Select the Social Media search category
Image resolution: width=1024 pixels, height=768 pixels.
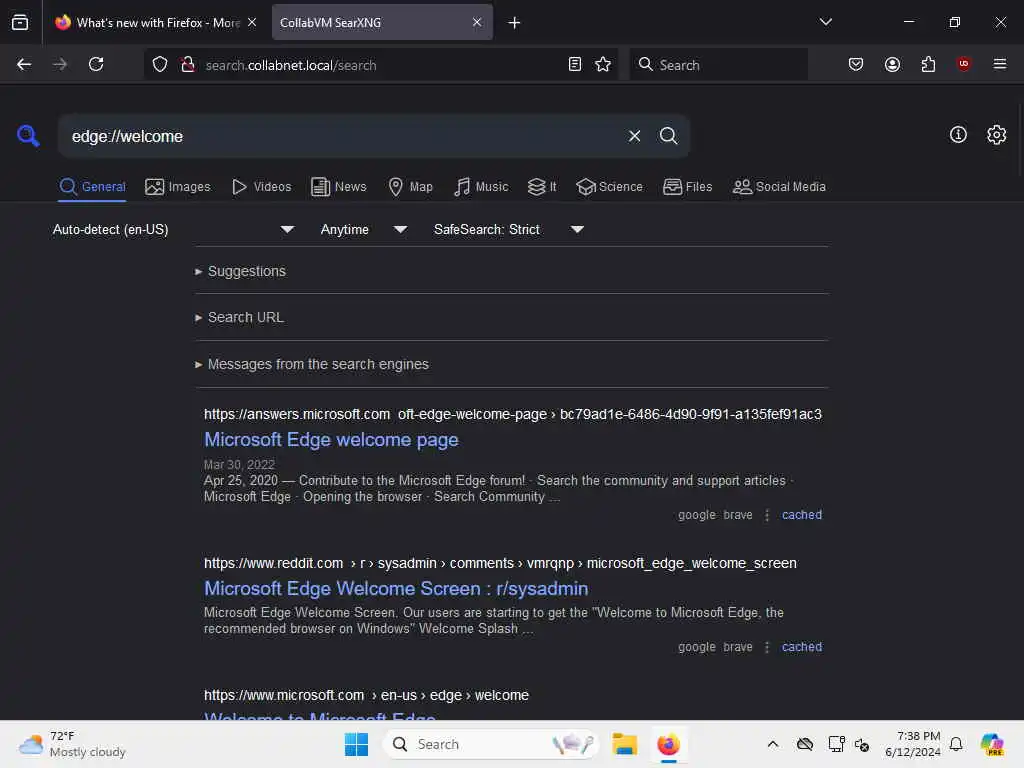(x=779, y=187)
